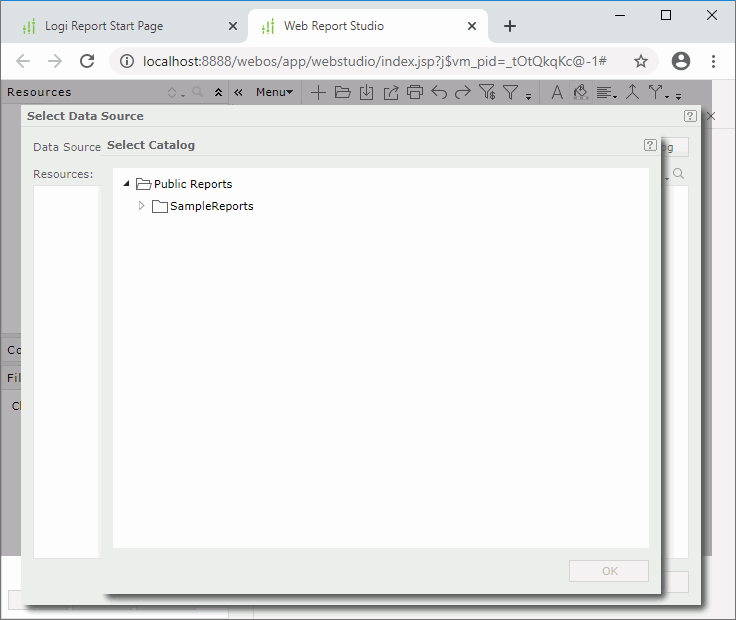This screenshot has height=620, width=736.
Task: Open help for Select Catalog dialog
Action: pos(650,145)
